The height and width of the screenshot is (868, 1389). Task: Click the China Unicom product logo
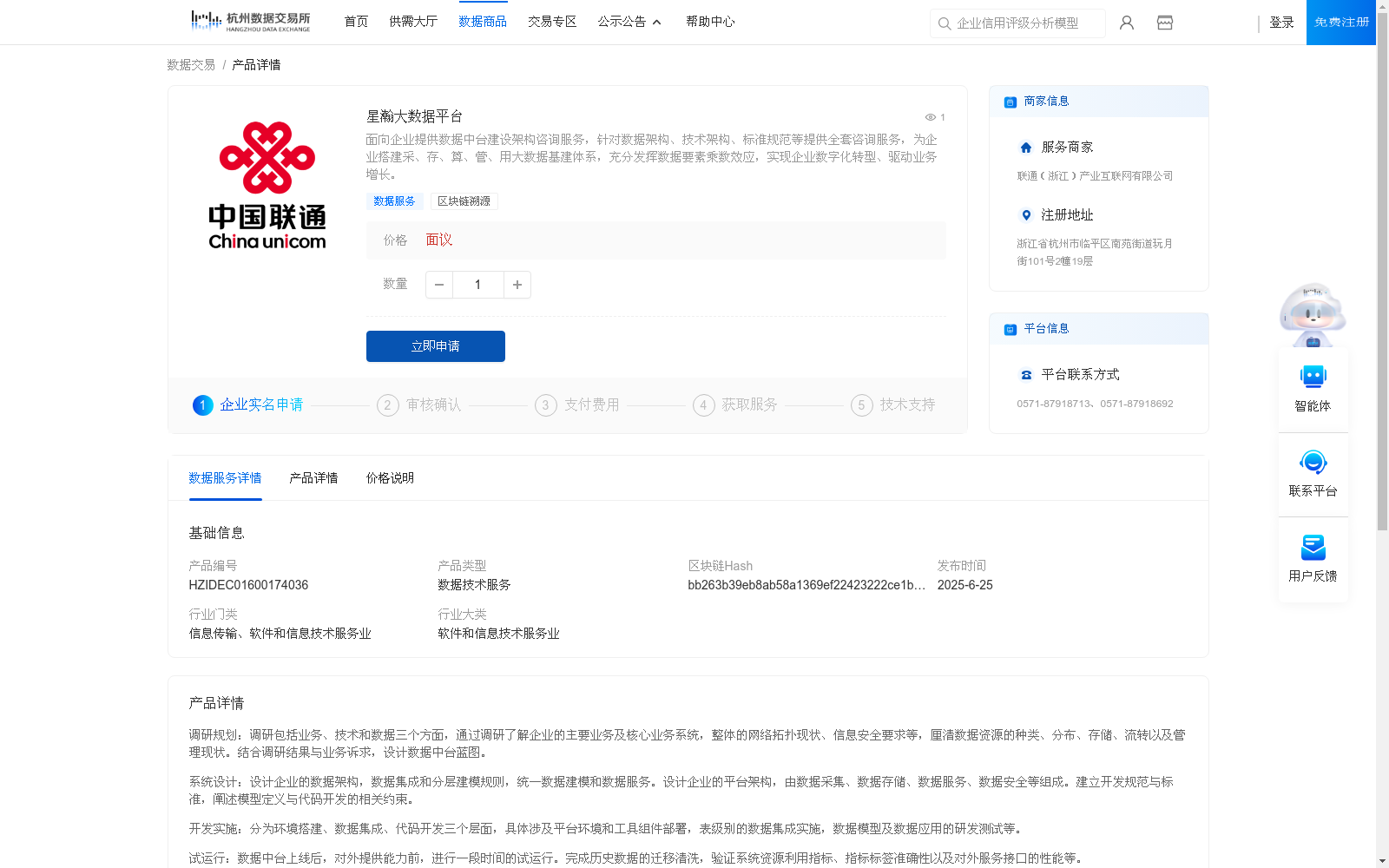(x=267, y=186)
